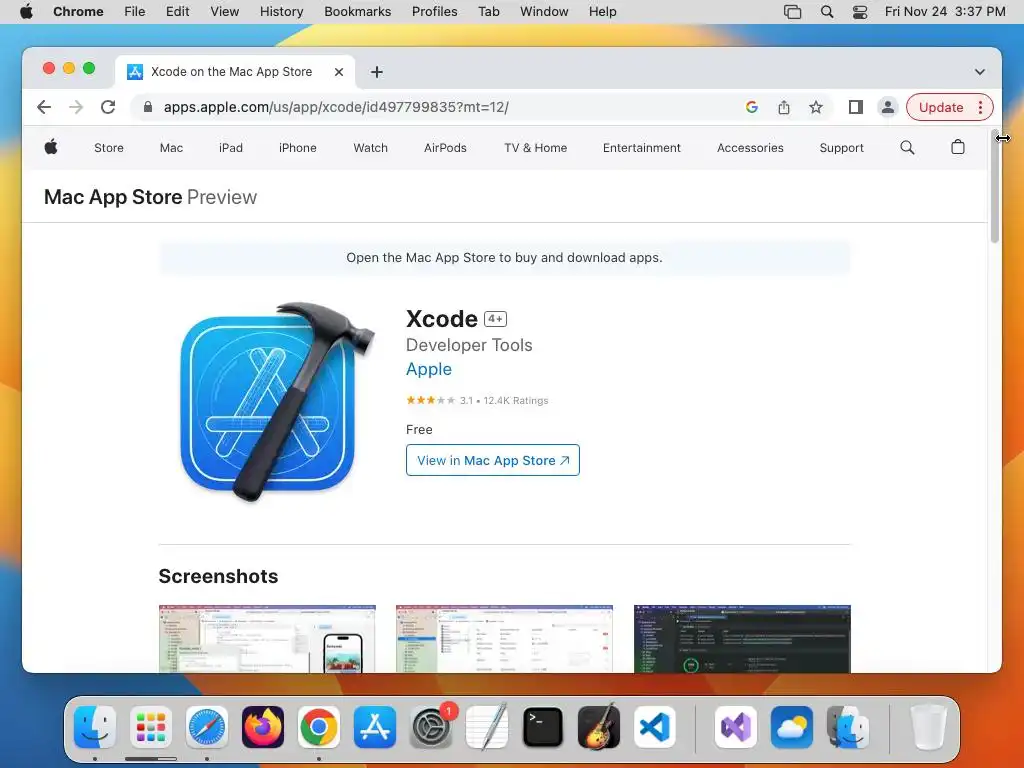Open the Bookmarks menu
Screen dimensions: 1024x768
357,11
